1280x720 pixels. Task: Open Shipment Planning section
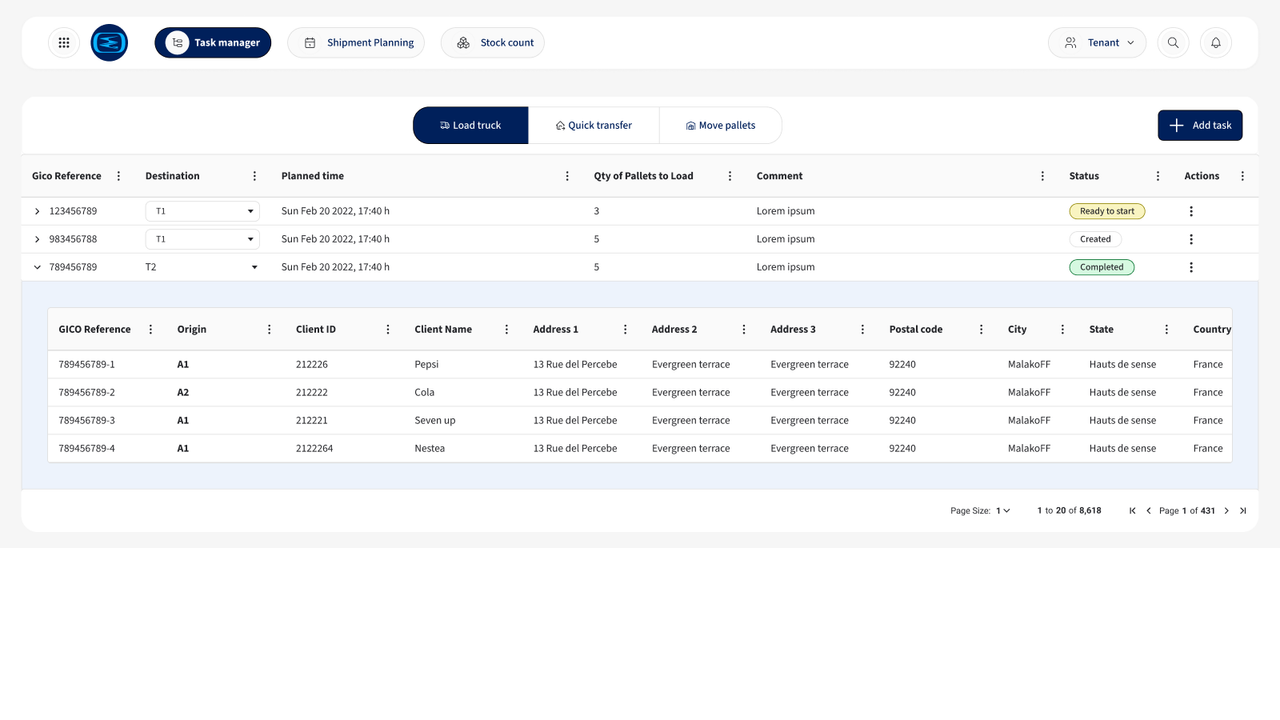point(356,43)
